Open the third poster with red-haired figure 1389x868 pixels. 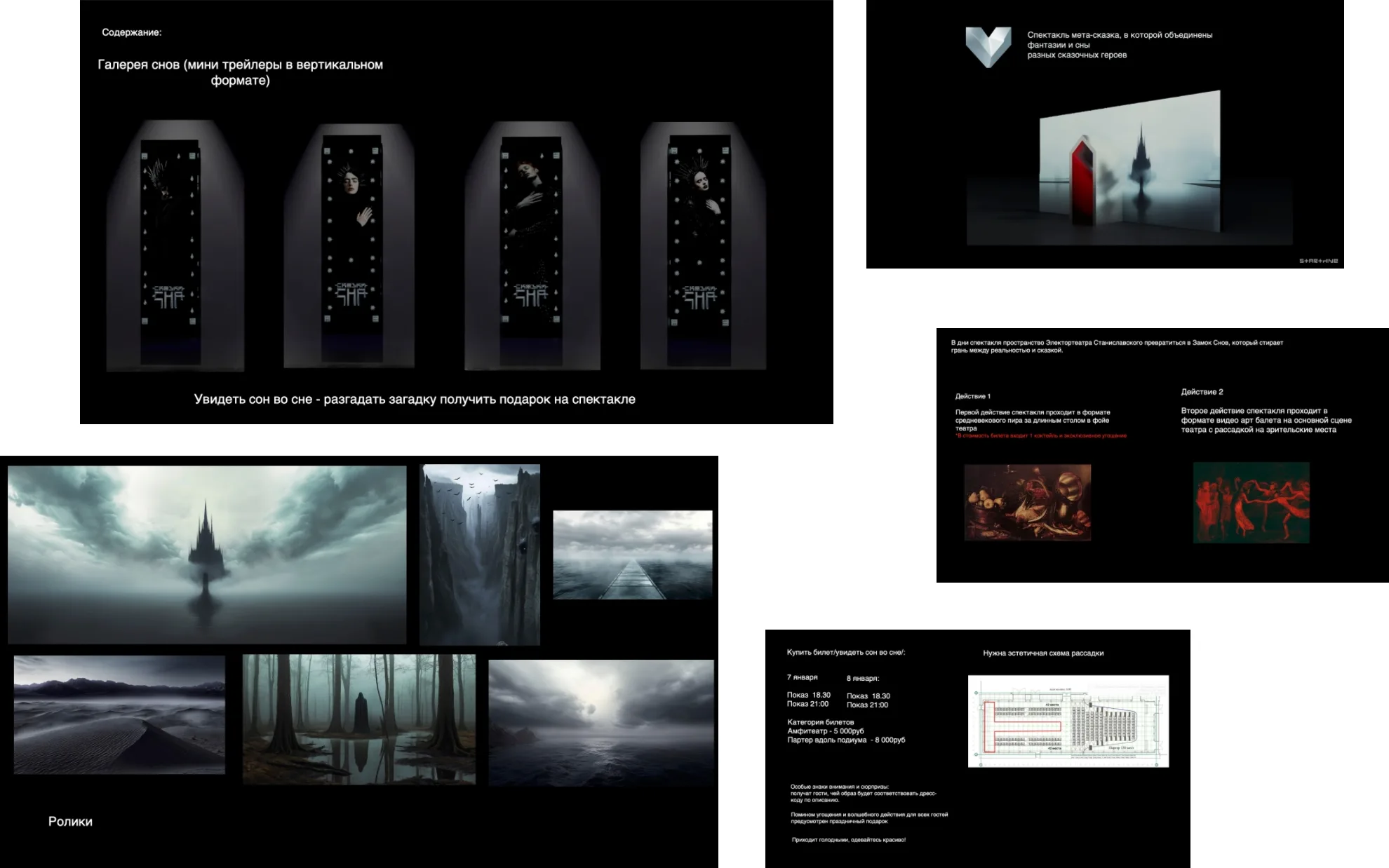click(x=531, y=249)
